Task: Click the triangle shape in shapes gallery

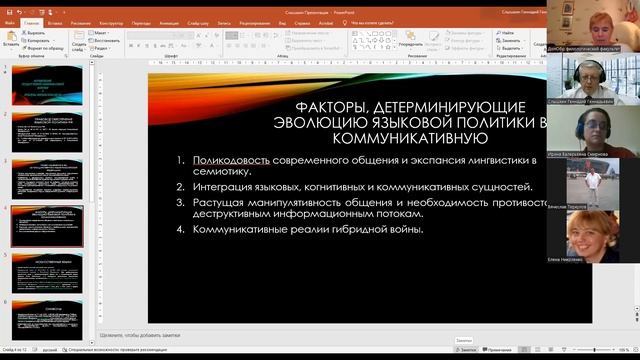Action: [355, 40]
